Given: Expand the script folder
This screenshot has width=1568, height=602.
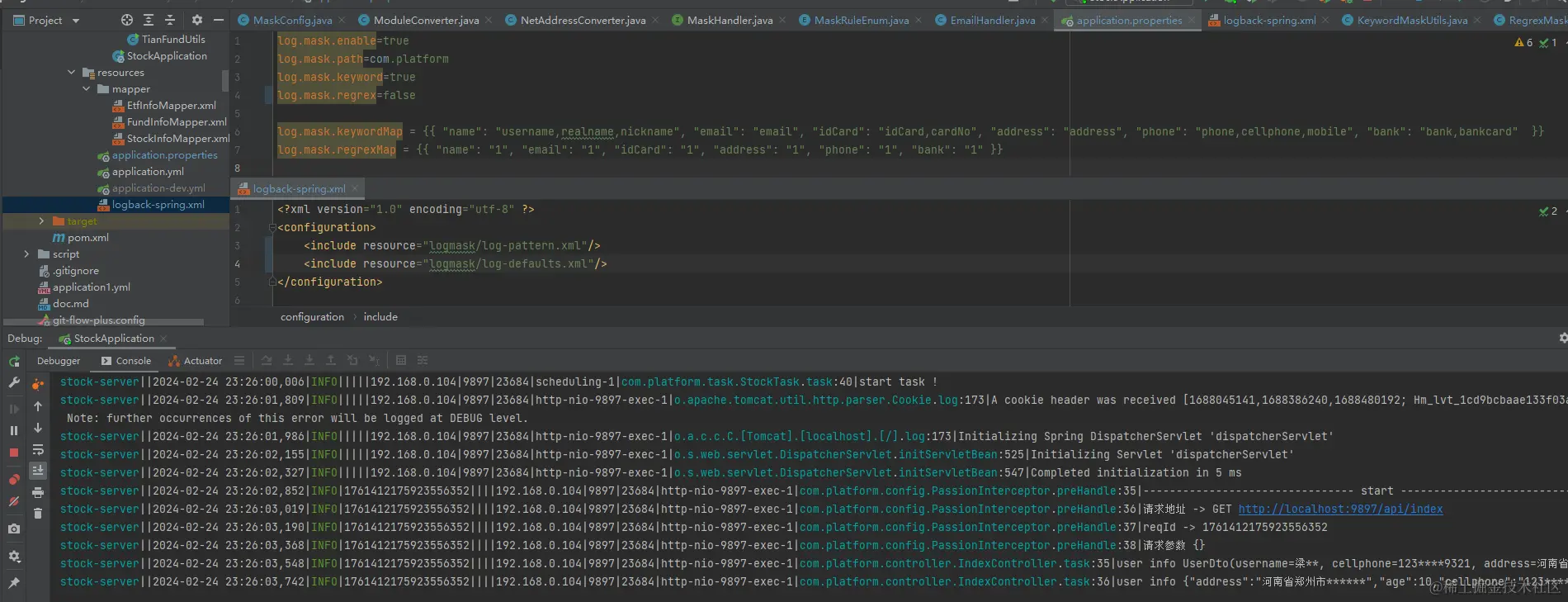Looking at the screenshot, I should [x=27, y=254].
